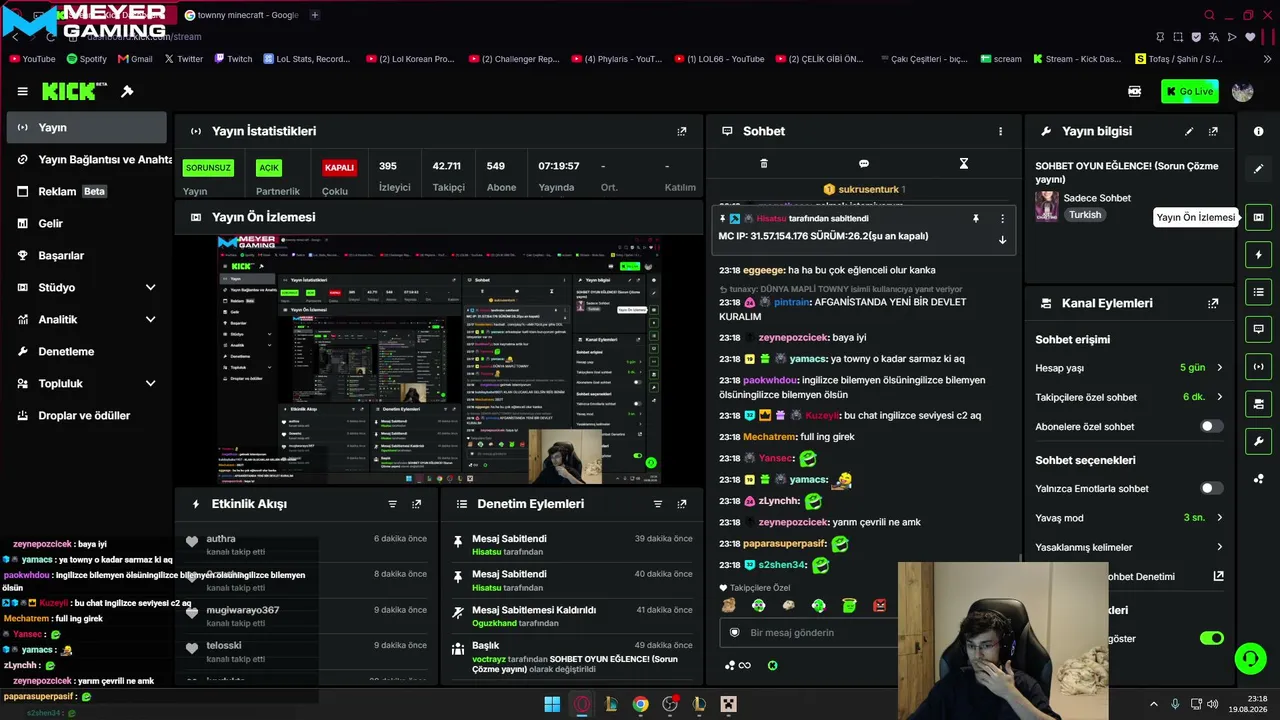The image size is (1280, 720).
Task: Toggle the list icon panel in right rail
Action: click(x=1258, y=292)
